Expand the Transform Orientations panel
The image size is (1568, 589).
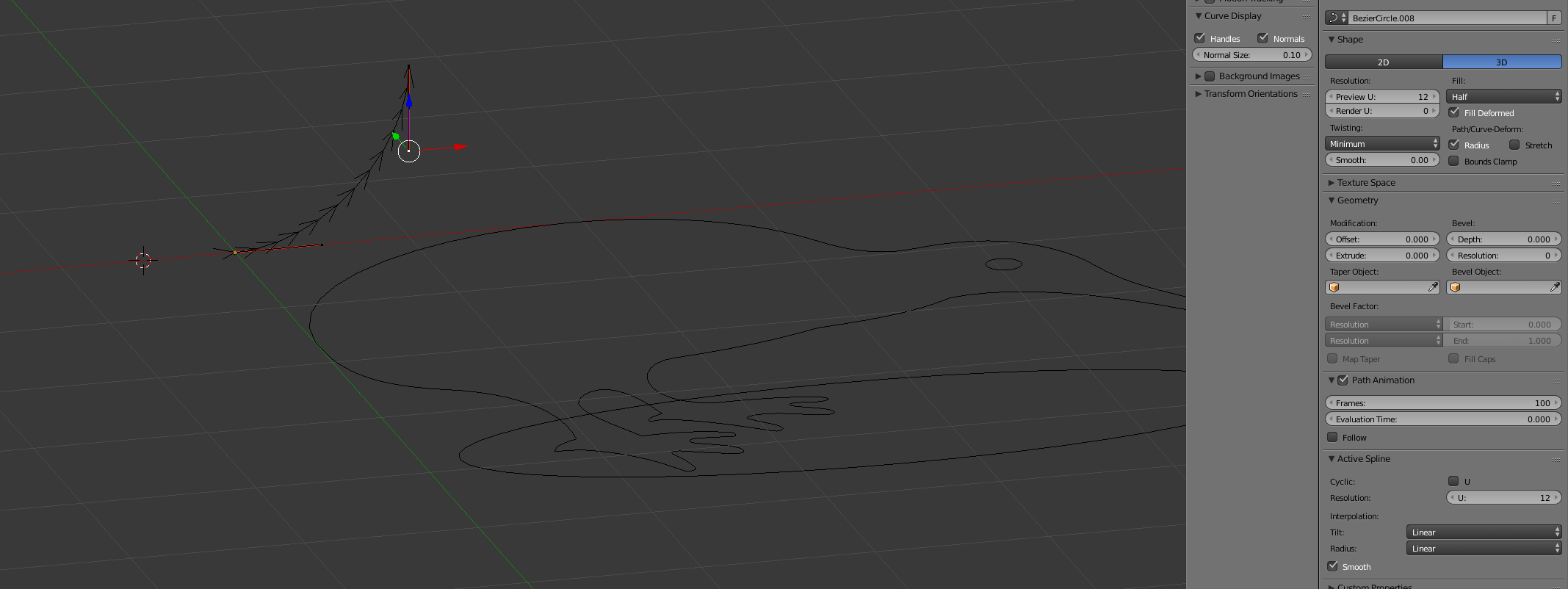click(x=1199, y=94)
